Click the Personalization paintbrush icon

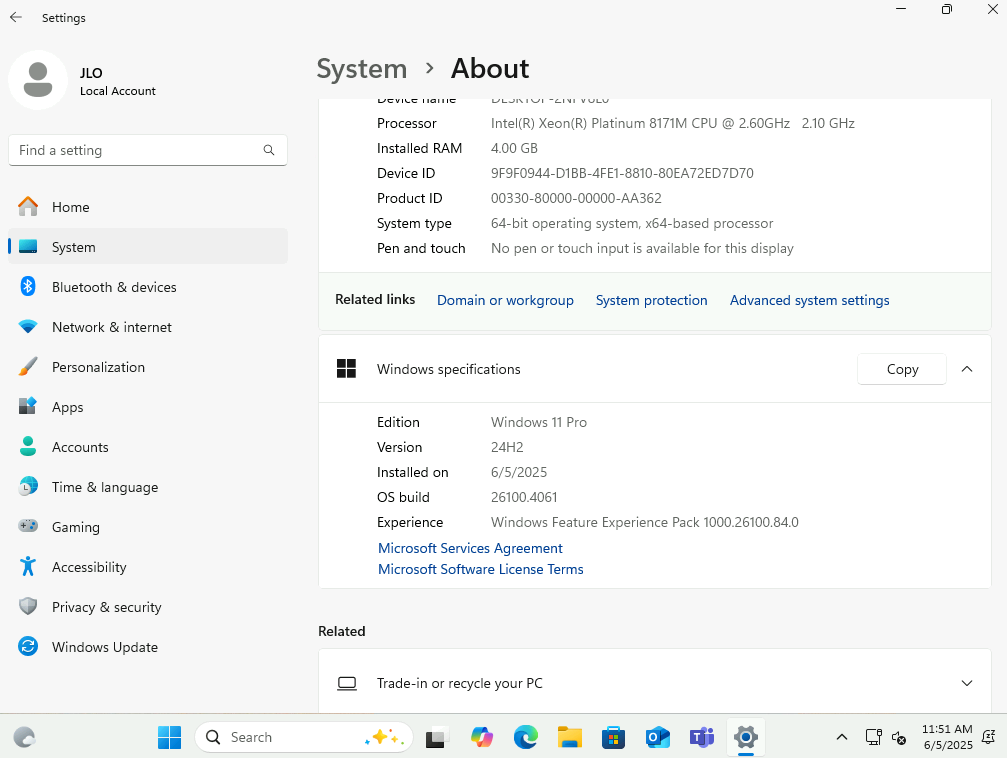click(x=28, y=366)
